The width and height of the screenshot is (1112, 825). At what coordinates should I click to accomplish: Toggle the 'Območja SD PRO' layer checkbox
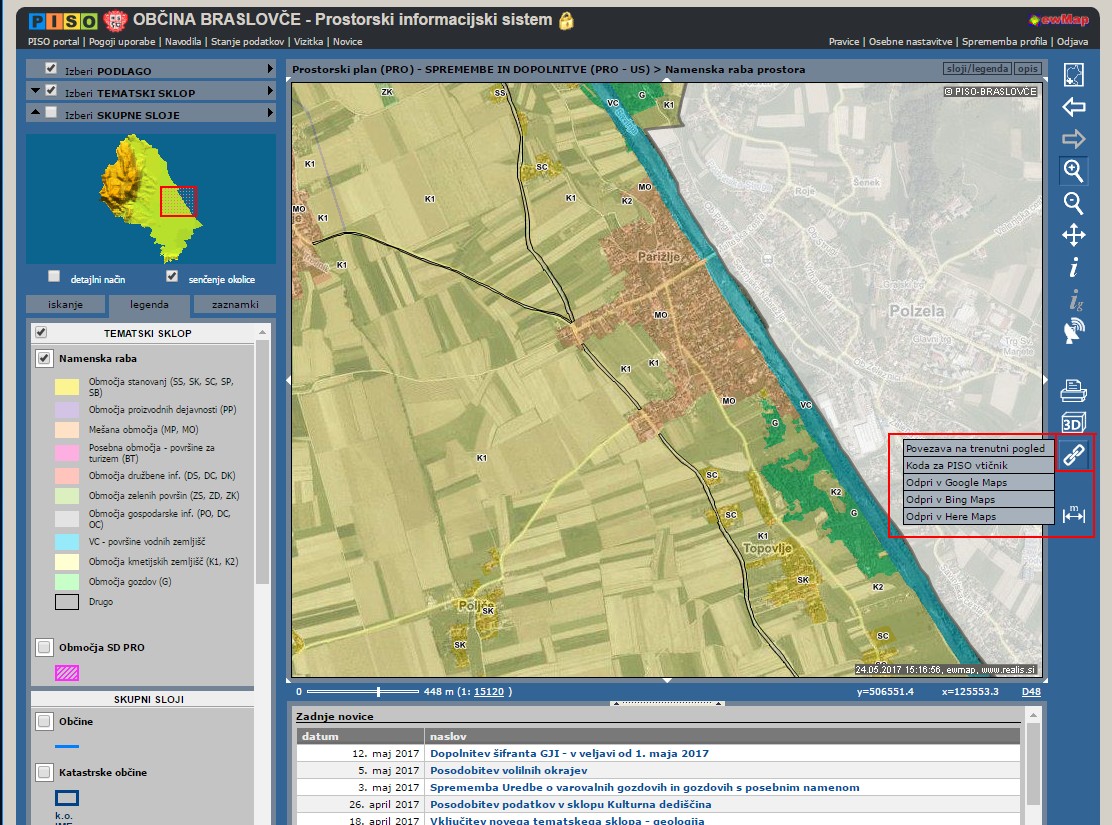click(x=44, y=647)
